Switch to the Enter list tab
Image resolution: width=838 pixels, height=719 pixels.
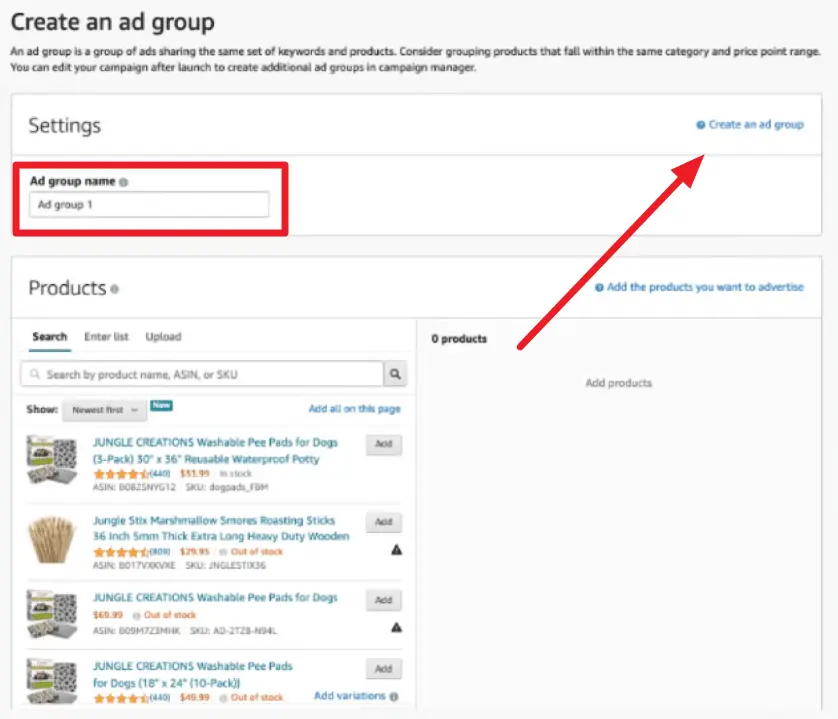(106, 337)
